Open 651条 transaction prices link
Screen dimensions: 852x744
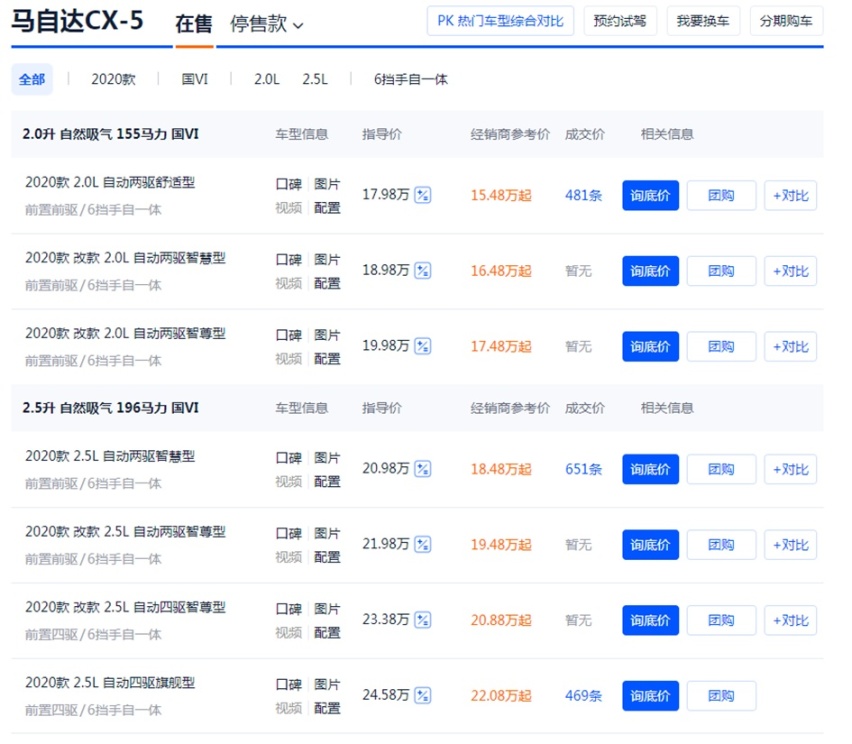(x=584, y=469)
